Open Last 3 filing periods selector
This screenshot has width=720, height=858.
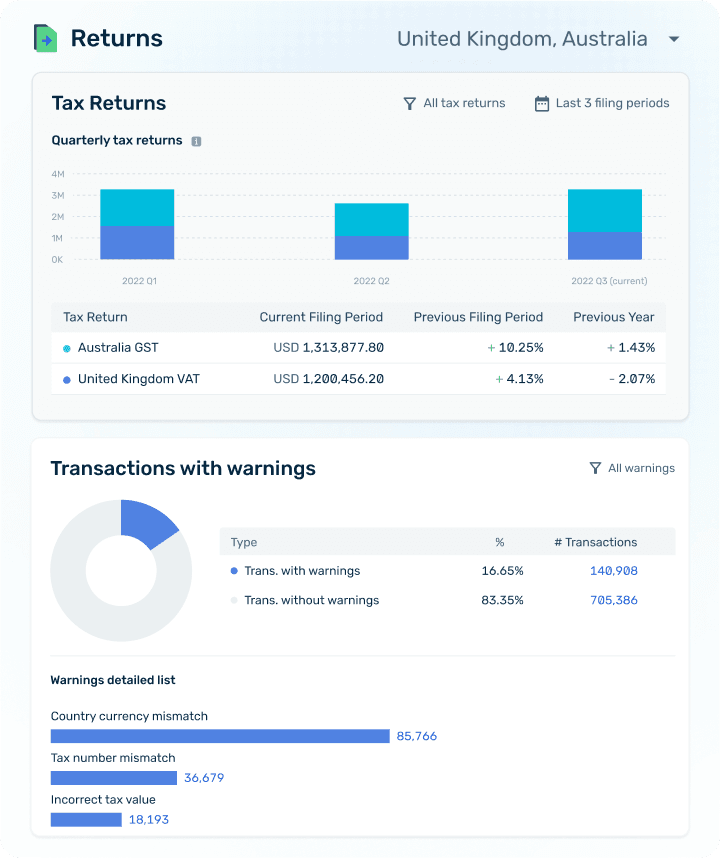click(602, 103)
